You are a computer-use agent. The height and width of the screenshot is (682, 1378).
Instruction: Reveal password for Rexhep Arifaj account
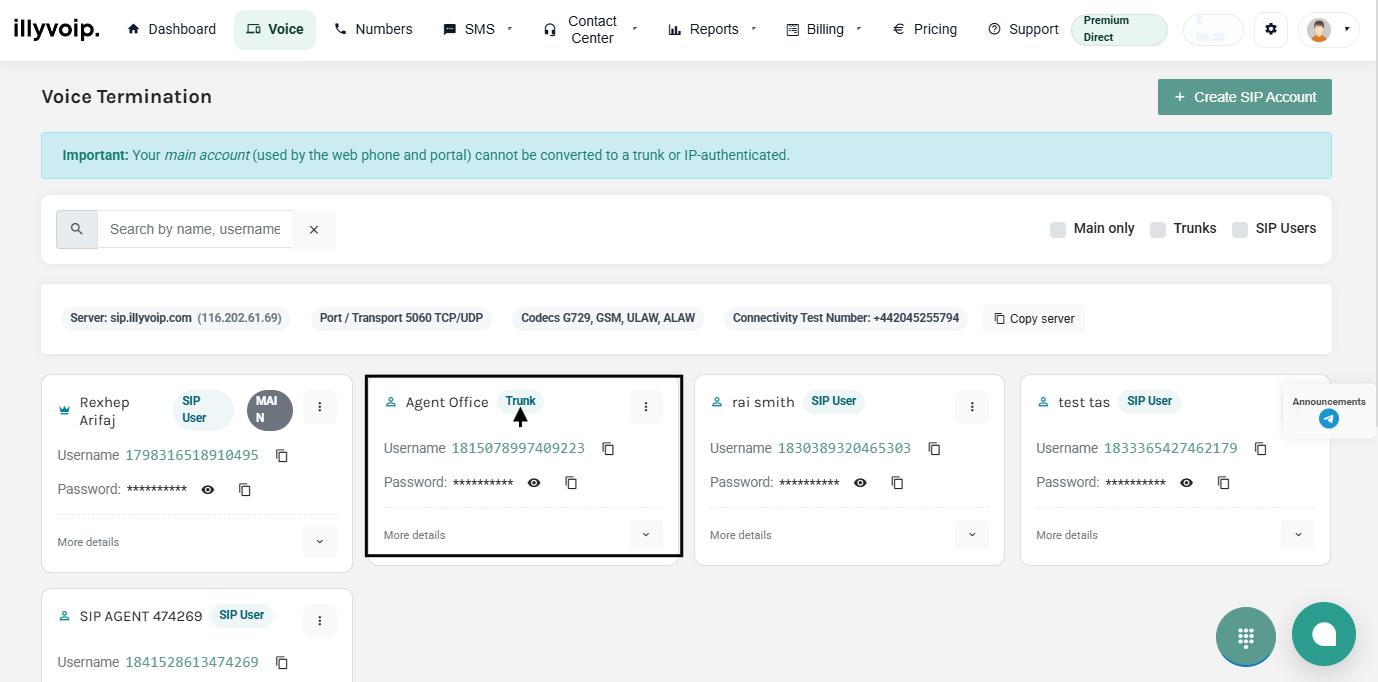[208, 490]
